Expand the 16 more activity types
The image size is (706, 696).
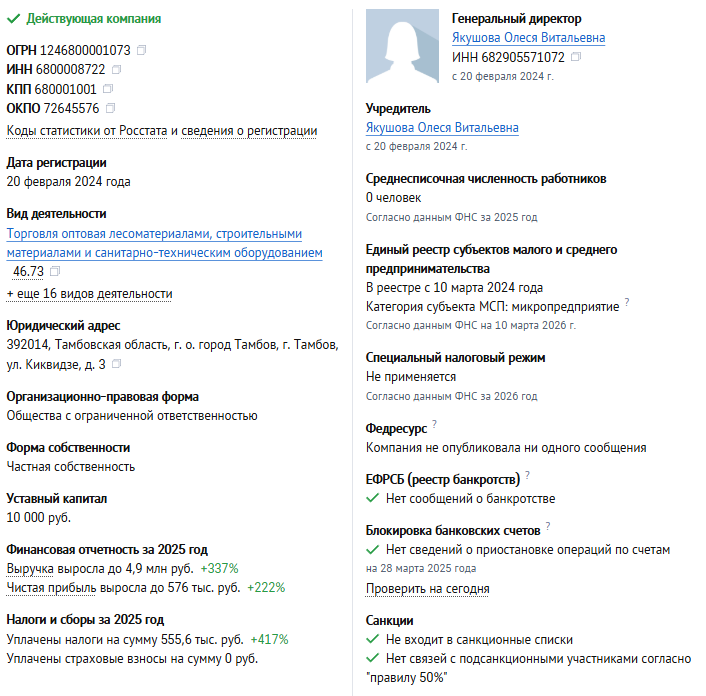coord(89,294)
